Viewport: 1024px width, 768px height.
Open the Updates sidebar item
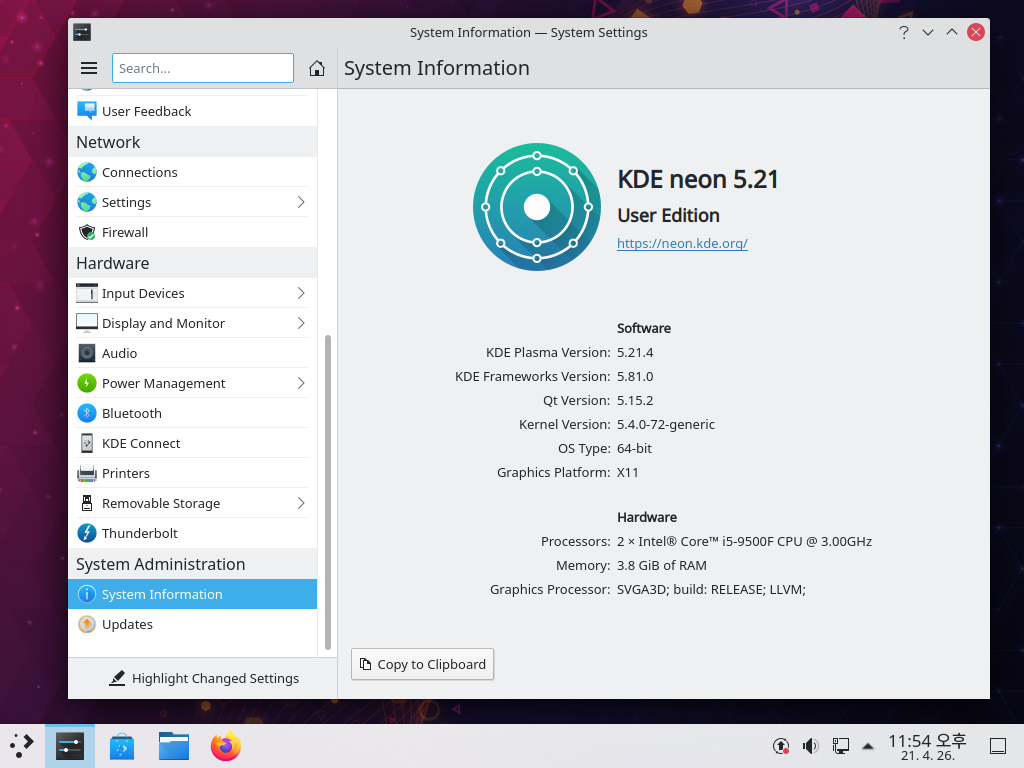(127, 624)
